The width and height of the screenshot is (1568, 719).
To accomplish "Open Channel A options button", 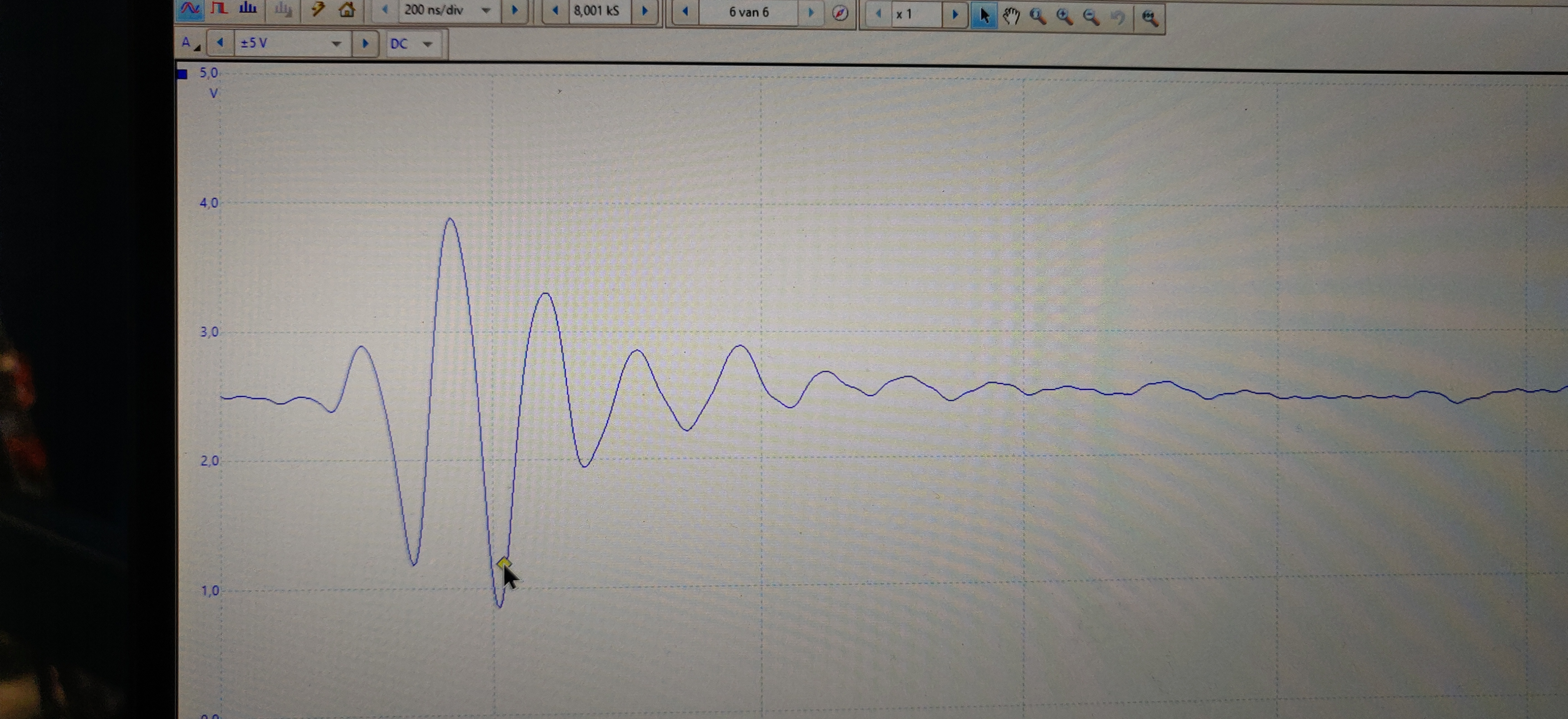I will tap(189, 43).
